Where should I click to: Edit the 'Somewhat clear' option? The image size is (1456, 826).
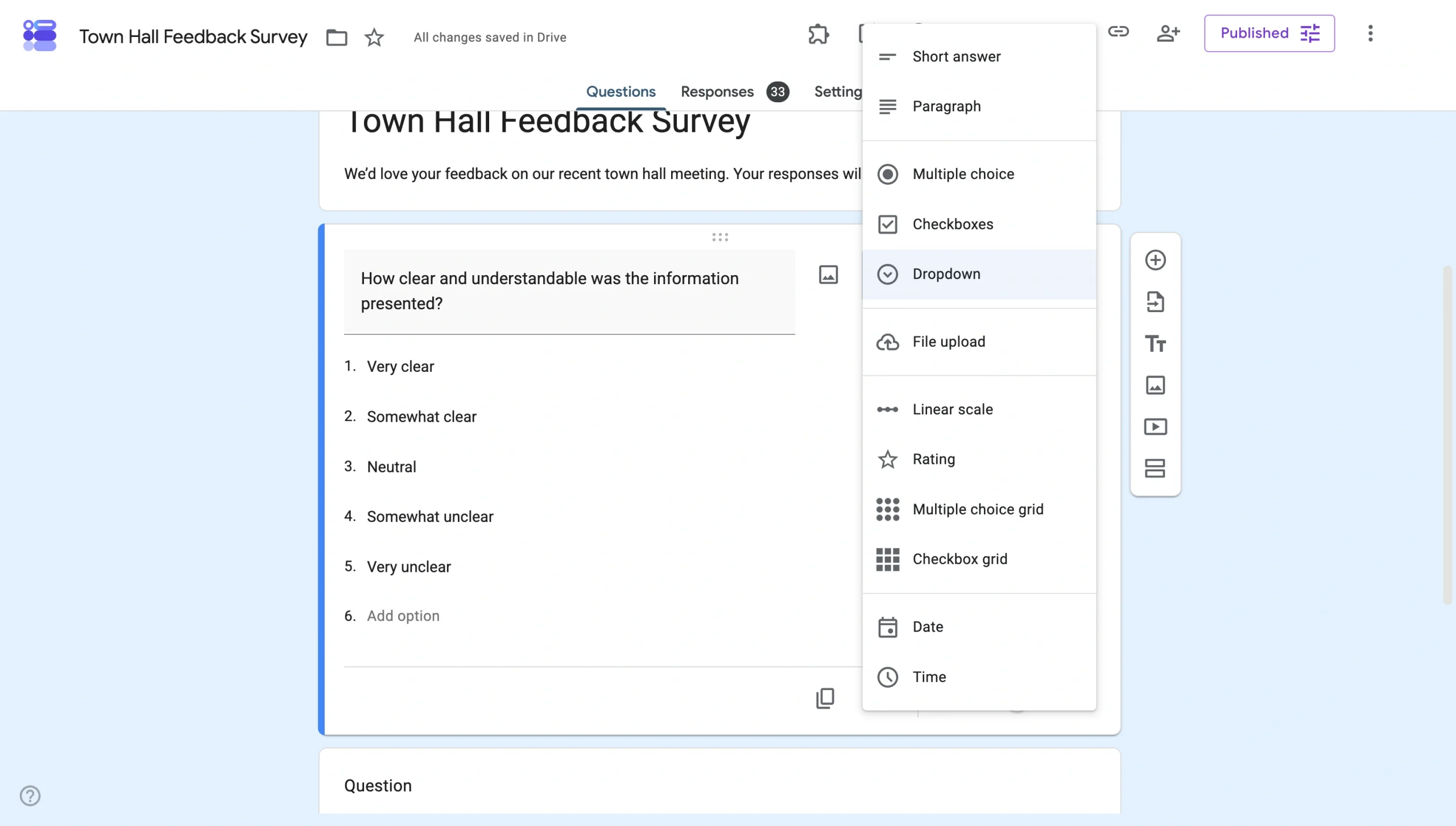click(421, 417)
